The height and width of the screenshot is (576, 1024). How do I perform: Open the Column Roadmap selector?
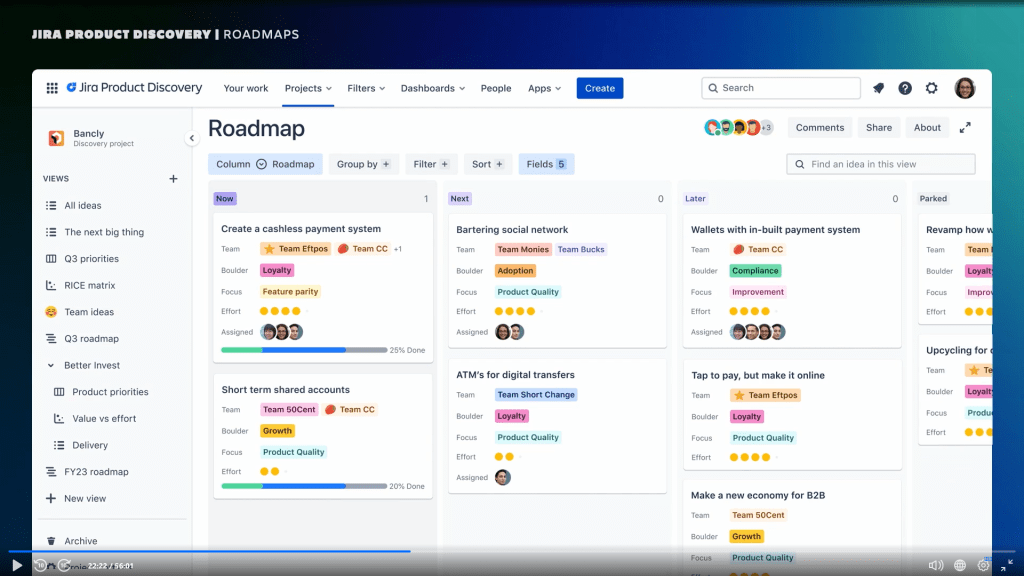click(265, 164)
